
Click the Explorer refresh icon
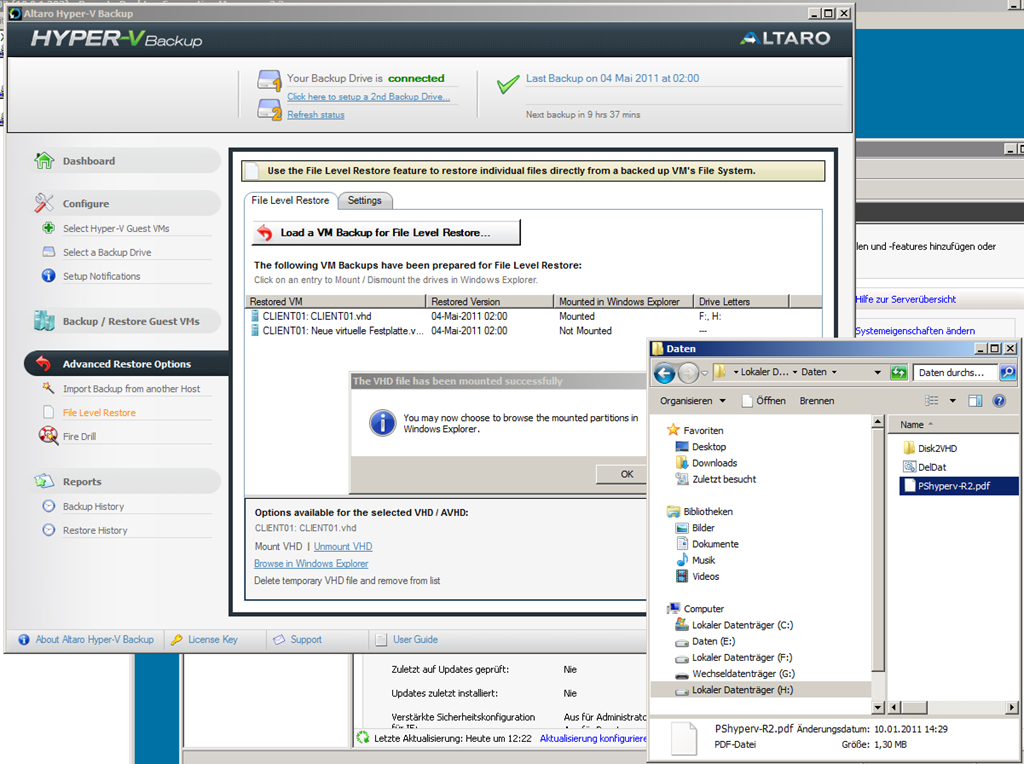899,373
